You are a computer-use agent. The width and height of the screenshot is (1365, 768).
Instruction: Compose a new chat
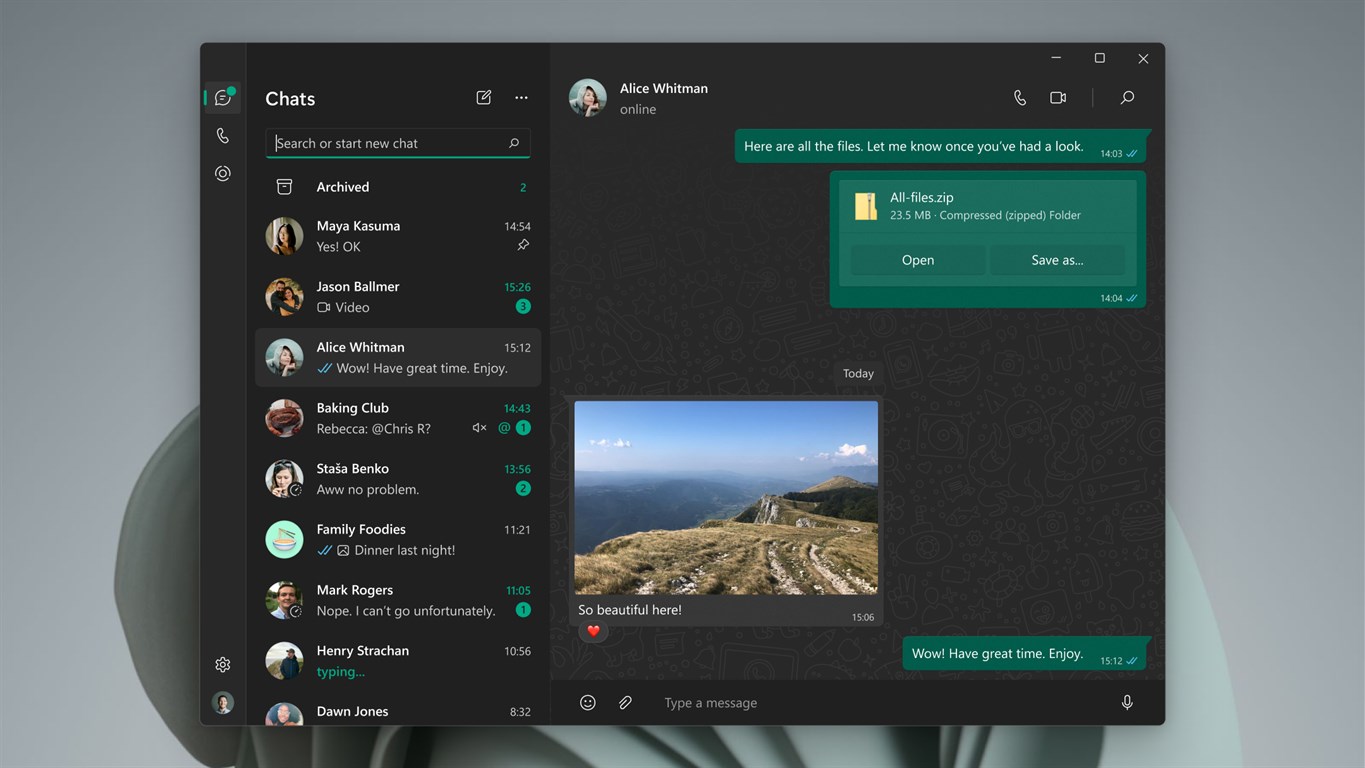(x=484, y=98)
